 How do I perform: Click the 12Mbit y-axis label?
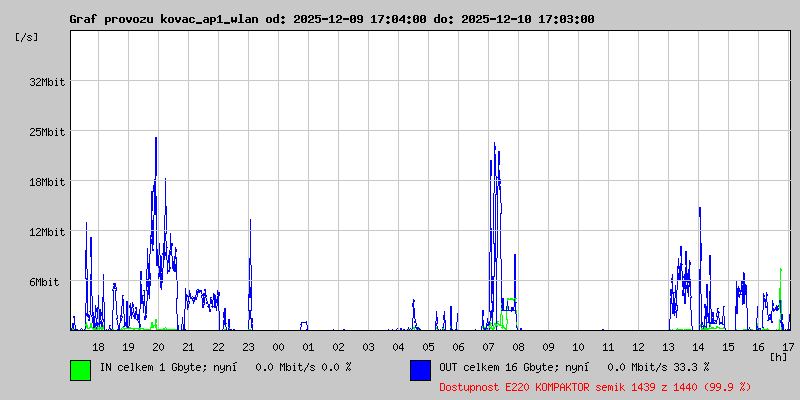point(47,232)
